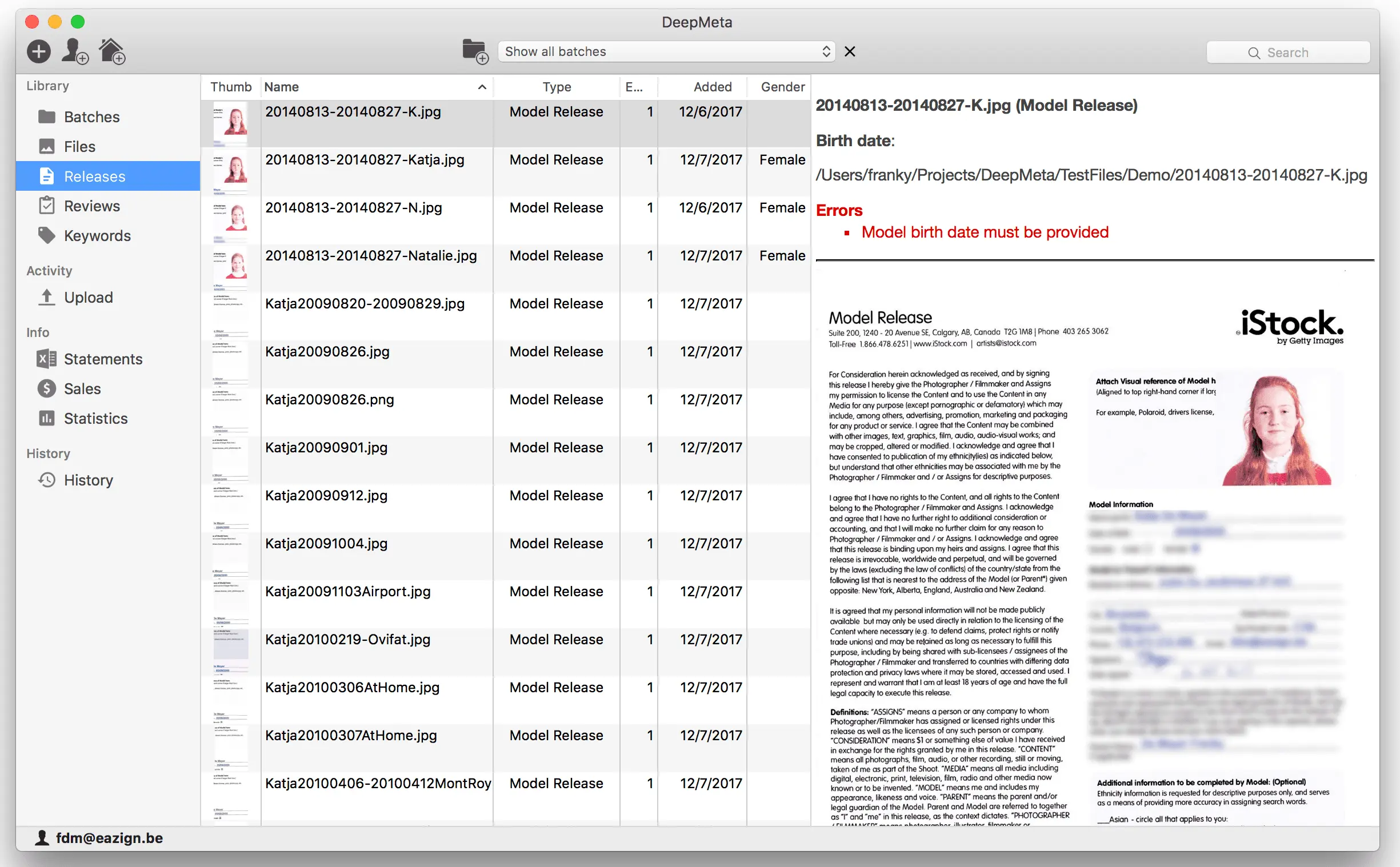Viewport: 1400px width, 867px height.
Task: Sort by the Thumb column header
Action: click(x=230, y=87)
